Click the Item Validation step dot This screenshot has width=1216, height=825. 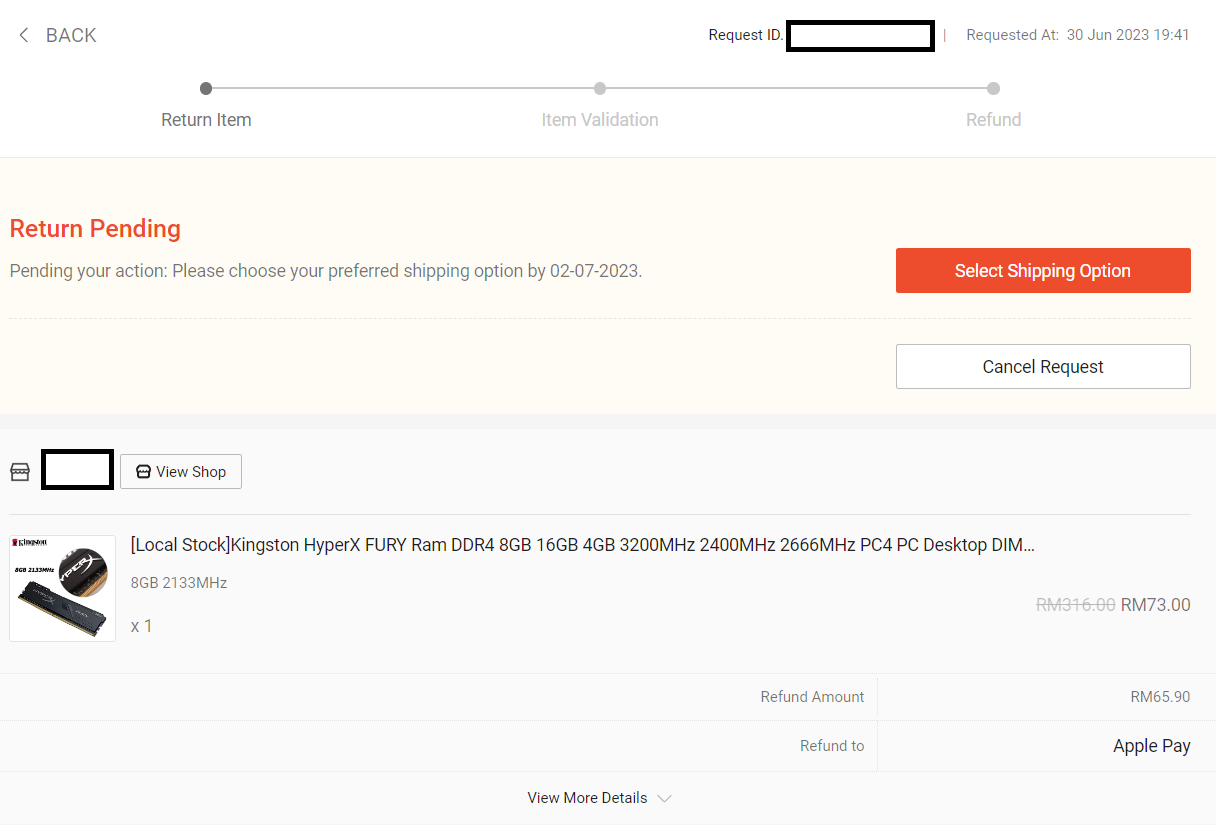(x=600, y=88)
